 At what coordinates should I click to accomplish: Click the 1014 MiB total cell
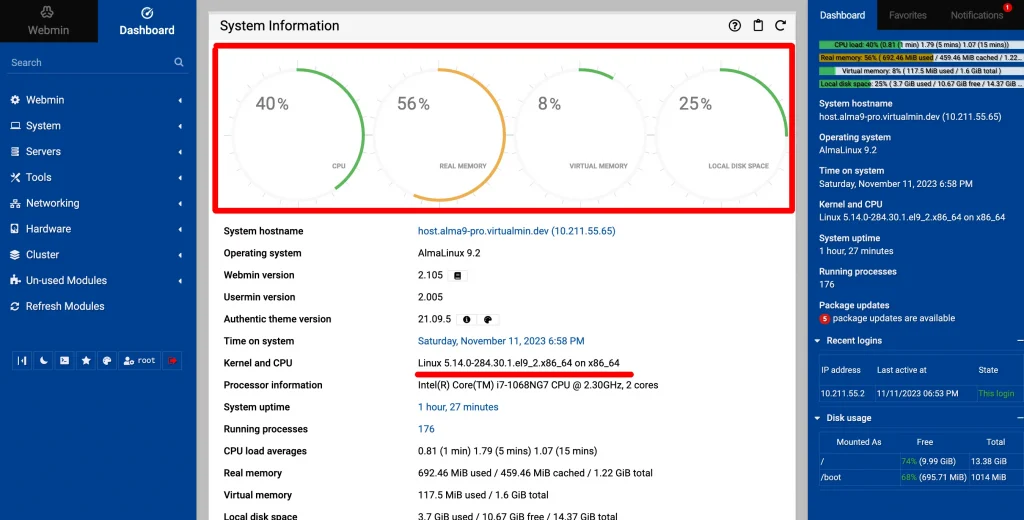pos(990,478)
